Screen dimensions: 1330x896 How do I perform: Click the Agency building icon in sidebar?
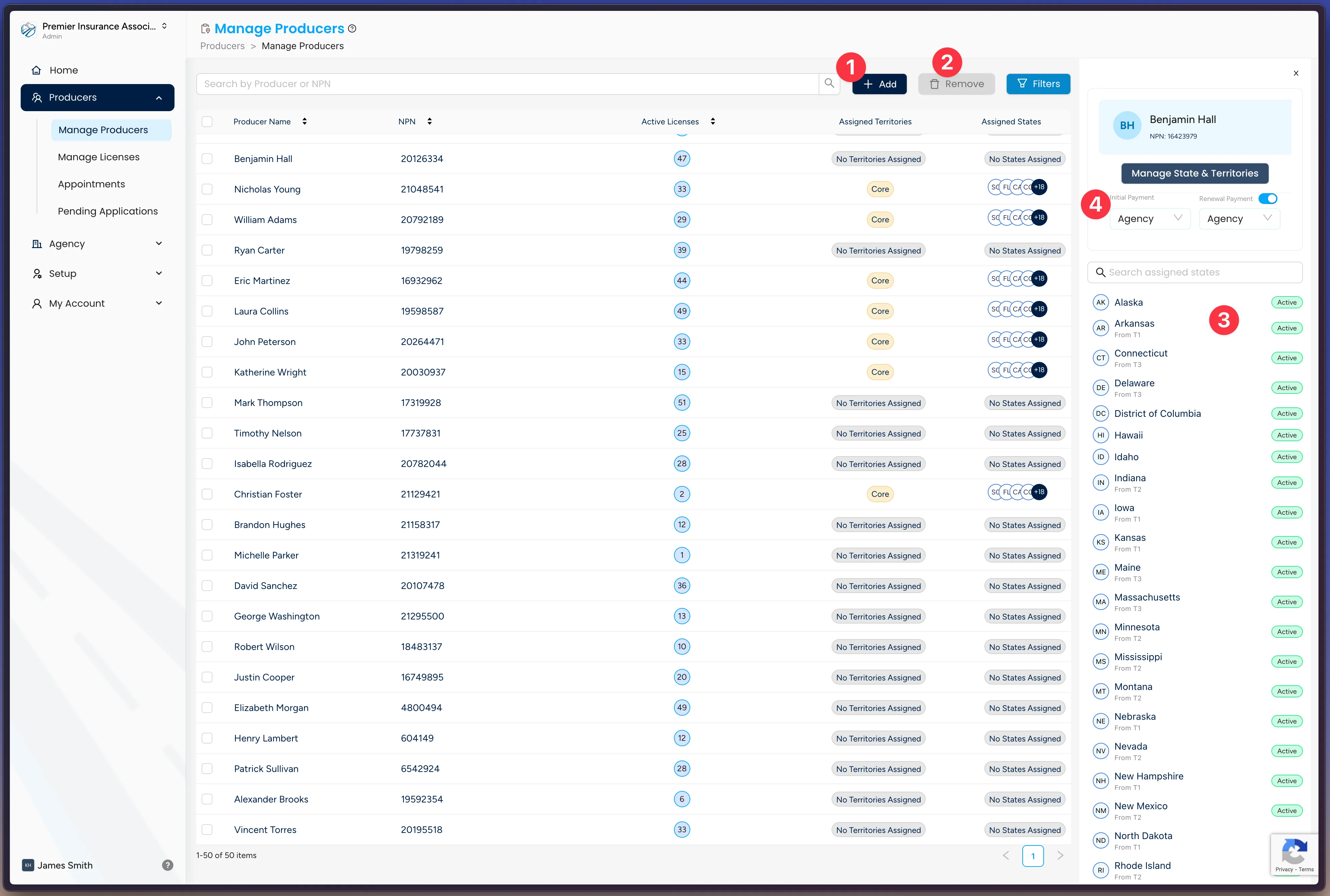[37, 243]
